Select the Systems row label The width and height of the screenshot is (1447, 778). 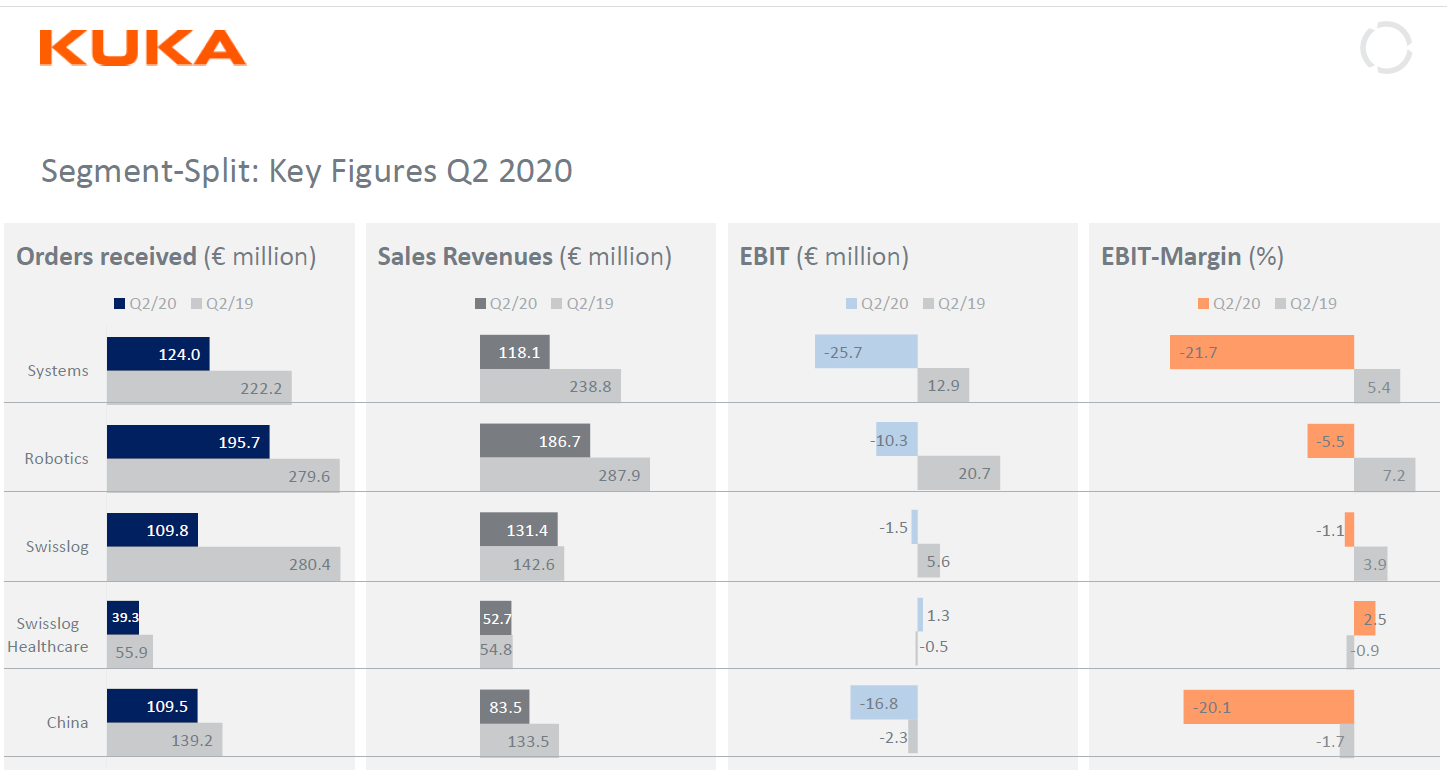(x=58, y=371)
